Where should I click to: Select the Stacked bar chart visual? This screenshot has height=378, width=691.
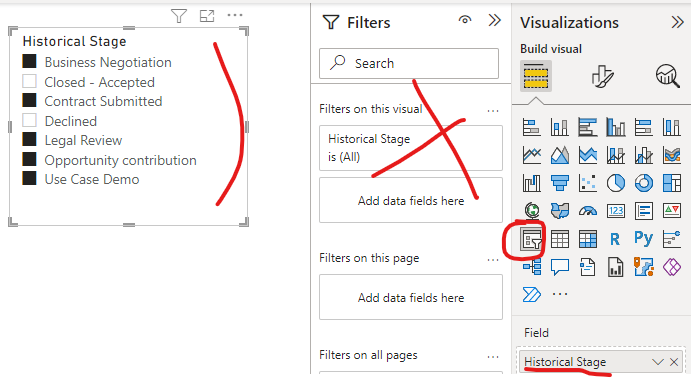pyautogui.click(x=531, y=127)
